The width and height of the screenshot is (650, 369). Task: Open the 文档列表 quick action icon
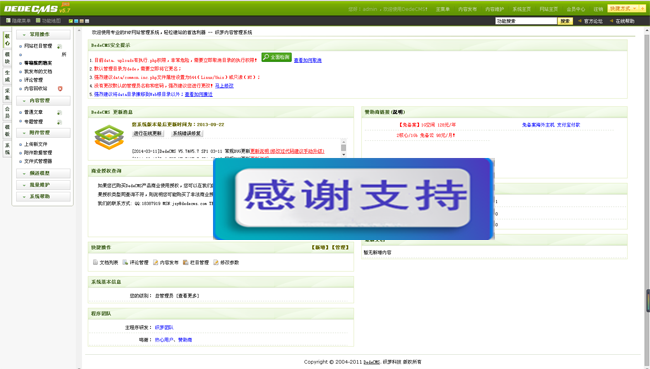coord(95,262)
